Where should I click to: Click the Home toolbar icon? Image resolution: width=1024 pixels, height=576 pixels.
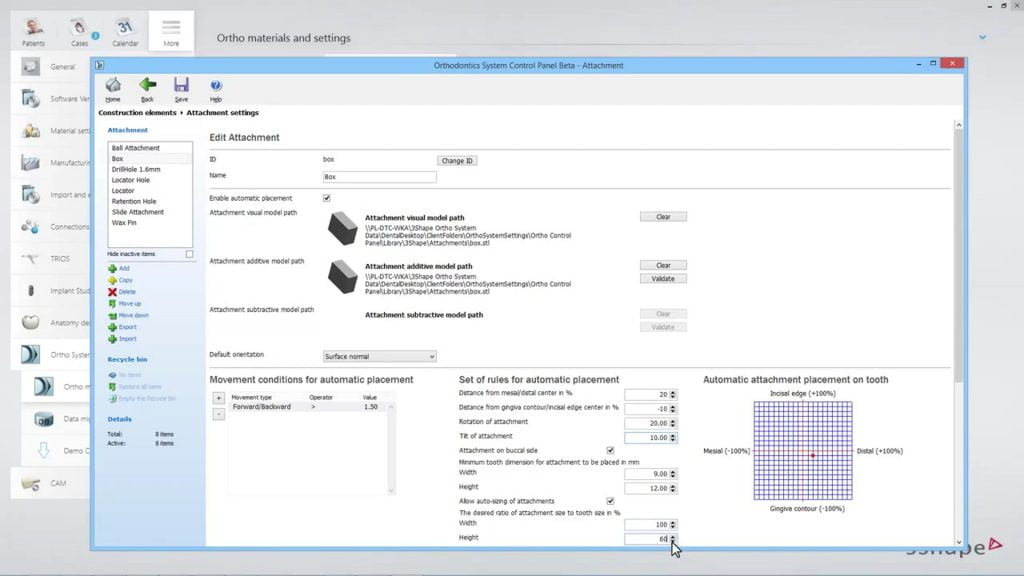[113, 86]
